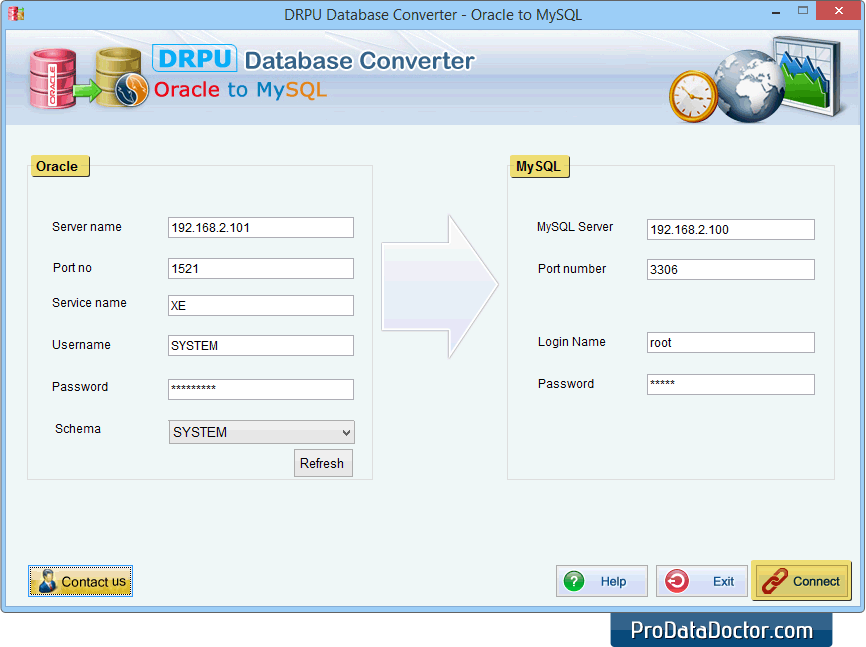Click the MySQL Password field

coord(730,385)
